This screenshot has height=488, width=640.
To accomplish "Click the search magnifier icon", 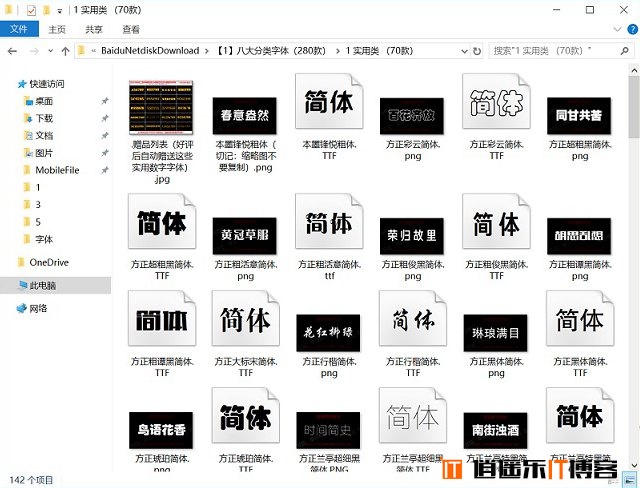I will coord(624,51).
